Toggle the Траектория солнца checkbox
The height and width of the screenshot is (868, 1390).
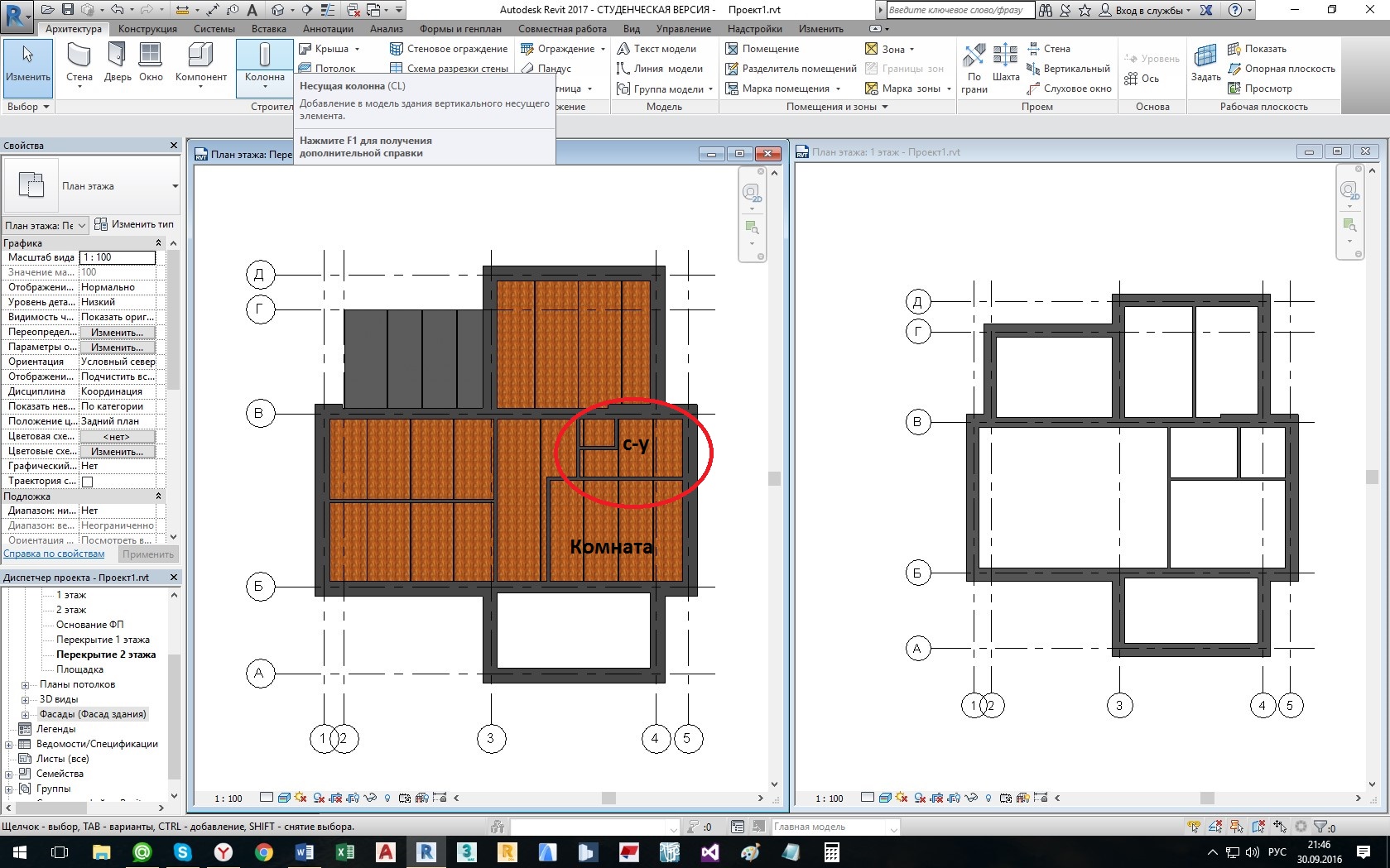tap(88, 482)
